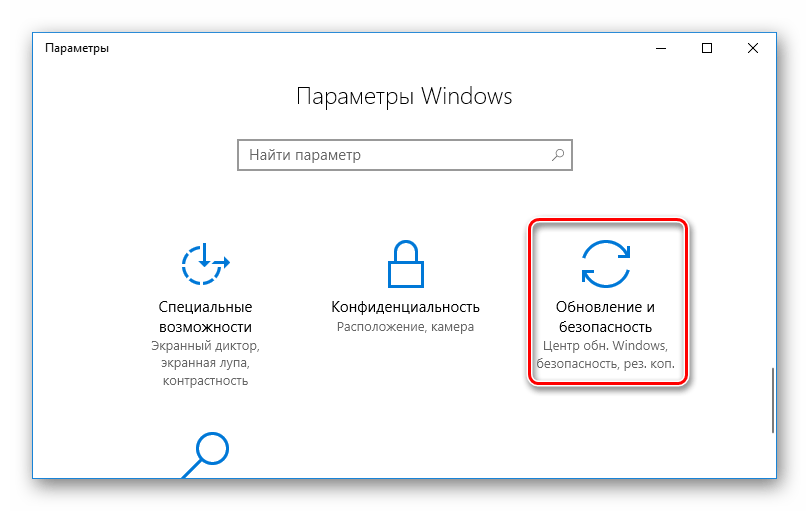Minimize the Параметры window
The height and width of the screenshot is (511, 809).
click(x=661, y=49)
